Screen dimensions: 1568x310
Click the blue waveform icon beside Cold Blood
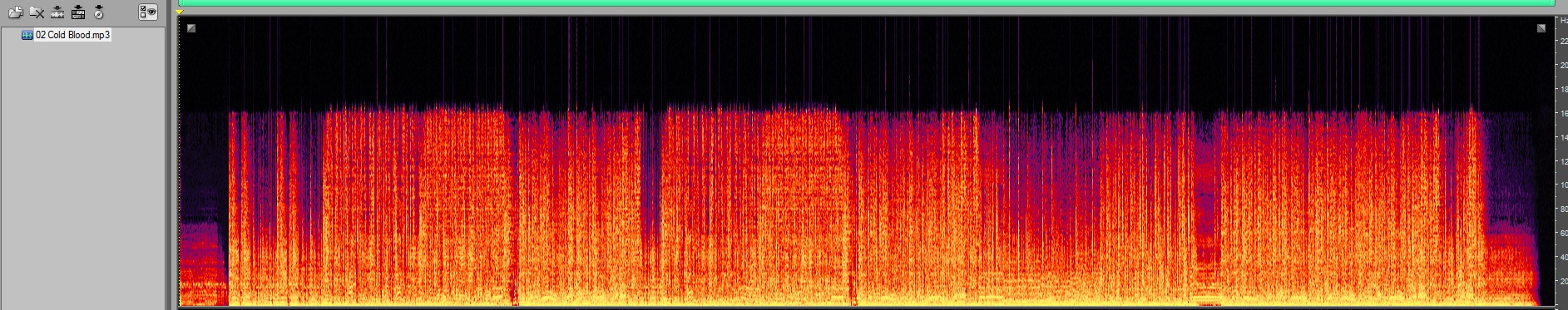pyautogui.click(x=27, y=35)
